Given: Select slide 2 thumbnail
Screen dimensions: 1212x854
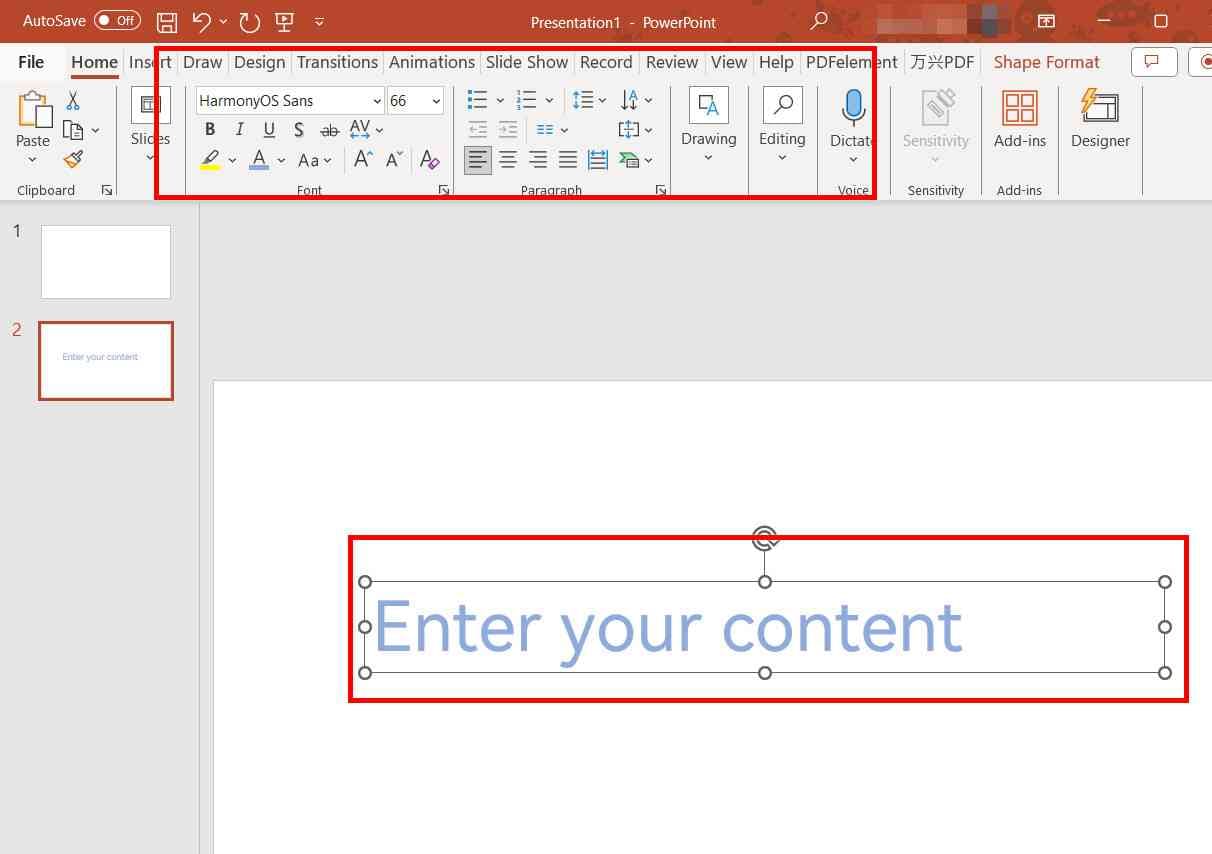Looking at the screenshot, I should 106,360.
